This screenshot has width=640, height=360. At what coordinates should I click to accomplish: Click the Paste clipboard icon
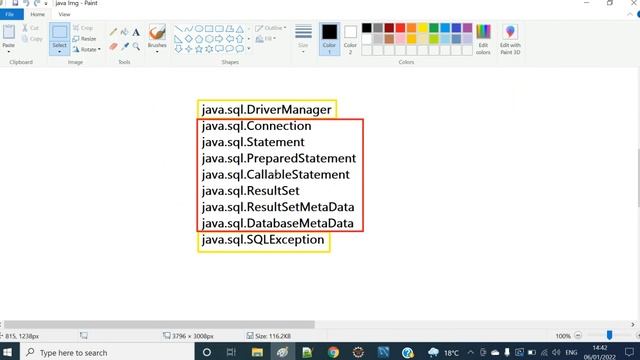pos(9,32)
